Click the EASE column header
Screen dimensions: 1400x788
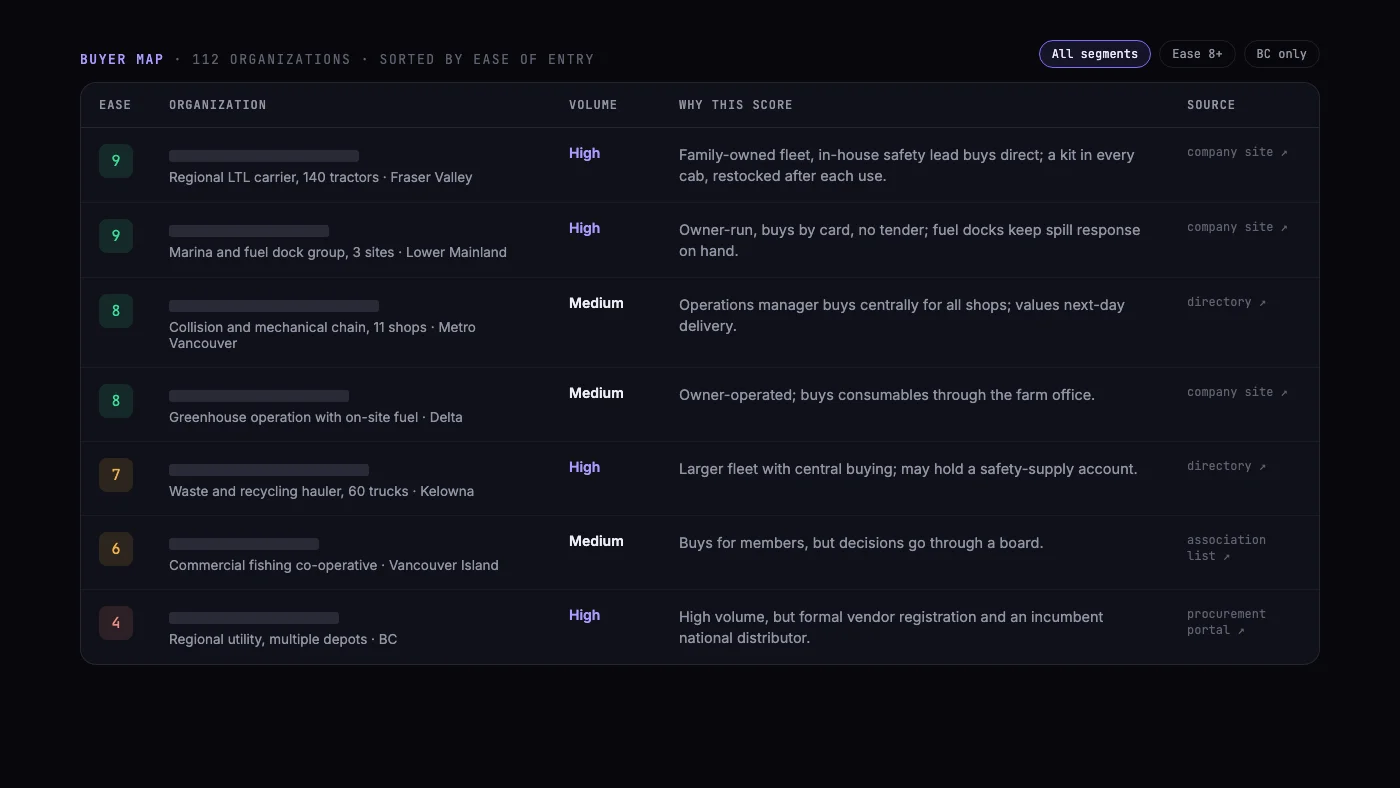(x=115, y=105)
